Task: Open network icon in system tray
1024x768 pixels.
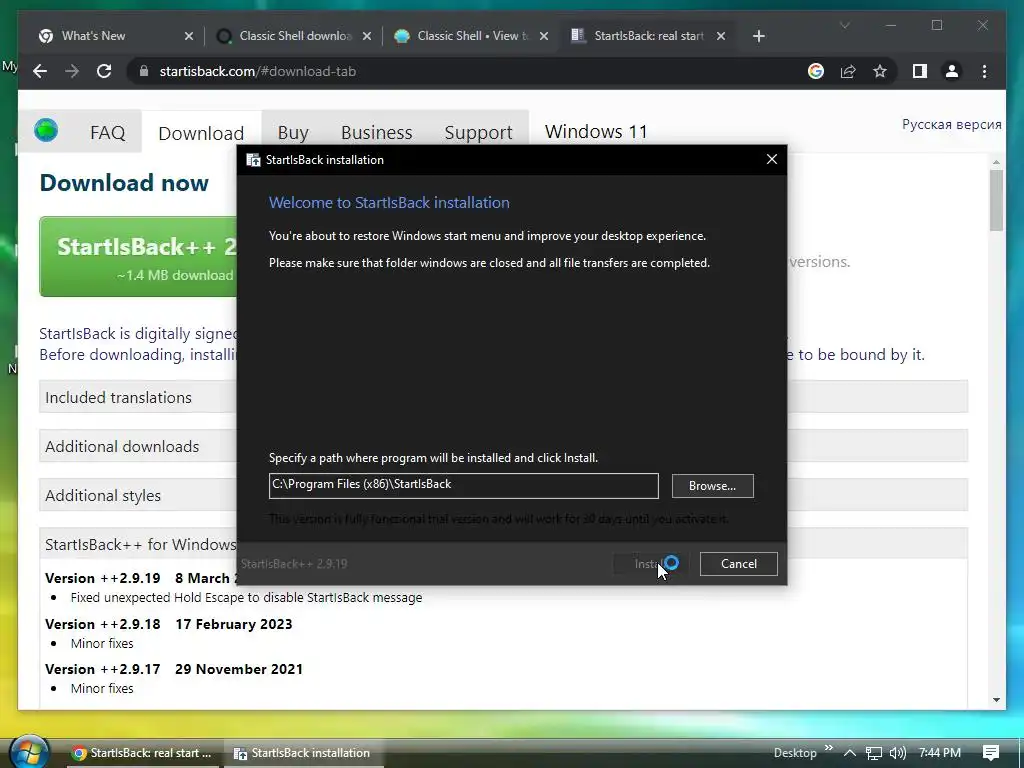Action: [873, 753]
